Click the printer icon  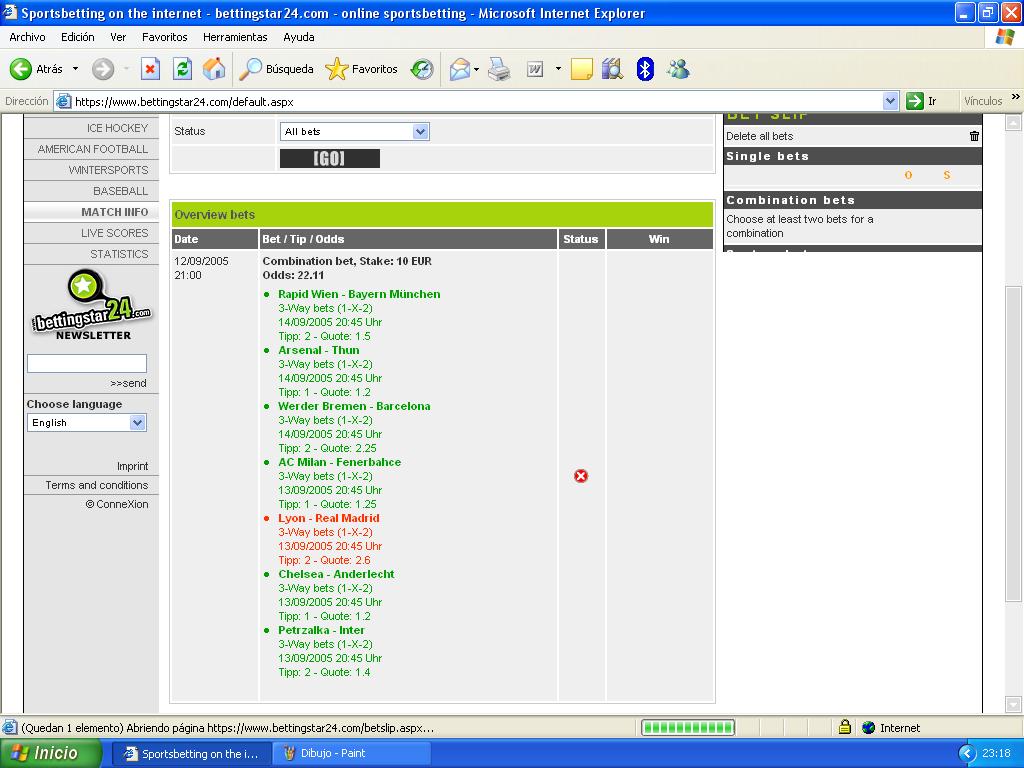500,69
